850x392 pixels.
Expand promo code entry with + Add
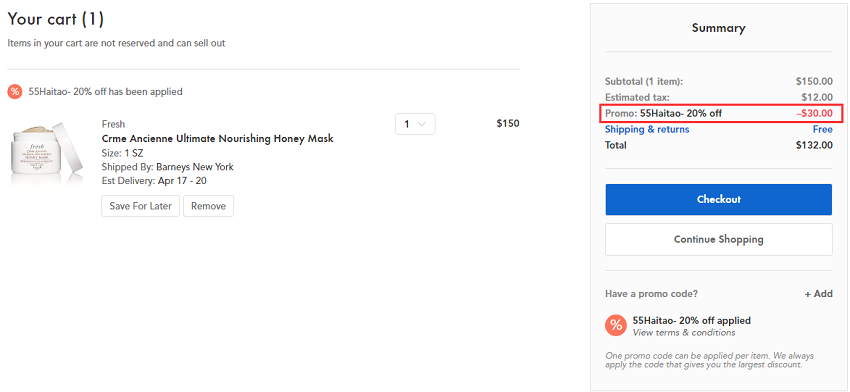[819, 294]
